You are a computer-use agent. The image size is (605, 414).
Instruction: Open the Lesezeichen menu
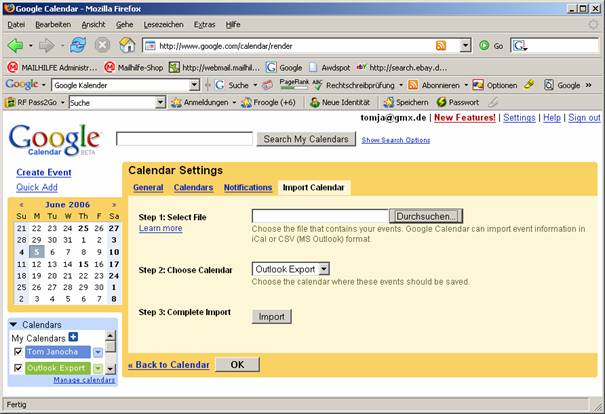click(x=164, y=25)
